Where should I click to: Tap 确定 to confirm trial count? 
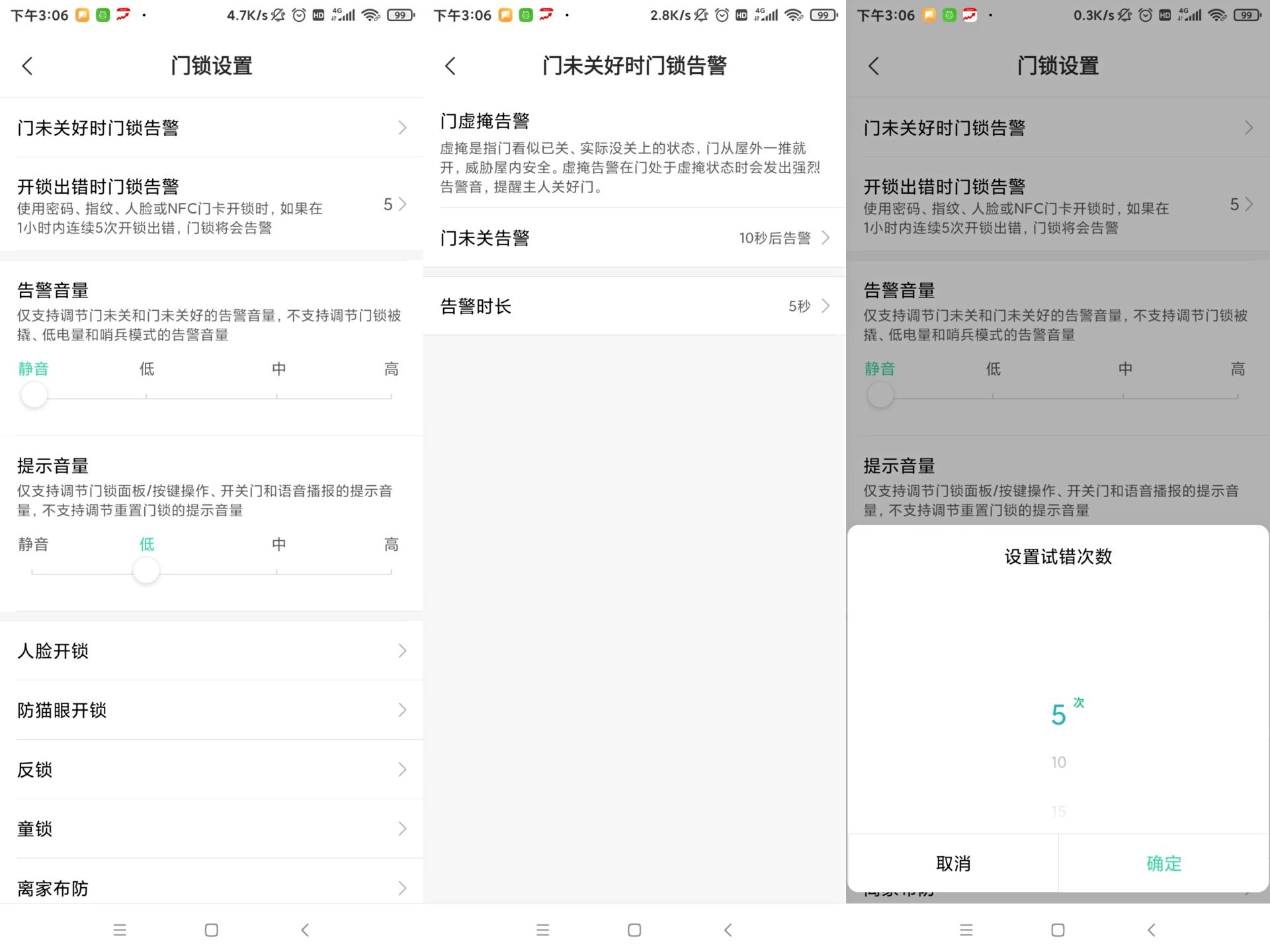click(x=1164, y=863)
